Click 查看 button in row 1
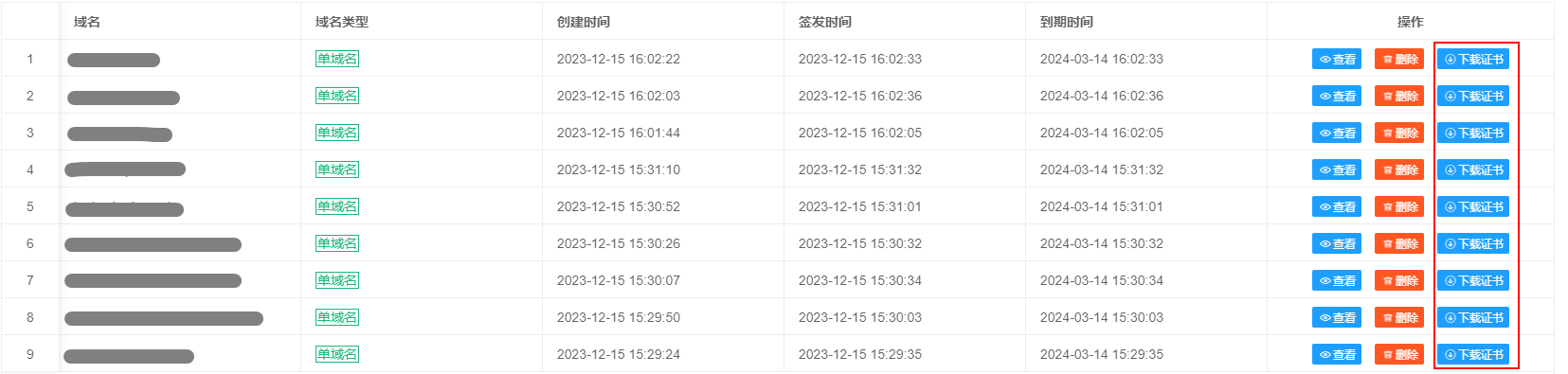The image size is (1568, 374). pyautogui.click(x=1337, y=59)
